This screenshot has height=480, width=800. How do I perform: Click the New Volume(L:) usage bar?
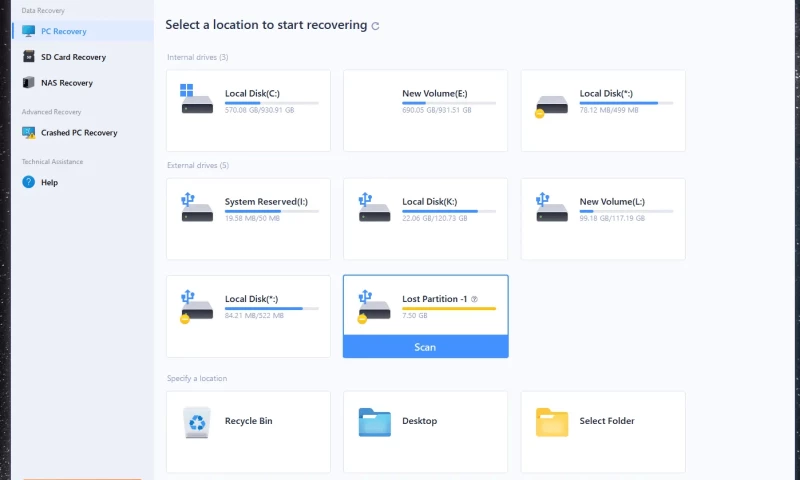[627, 211]
